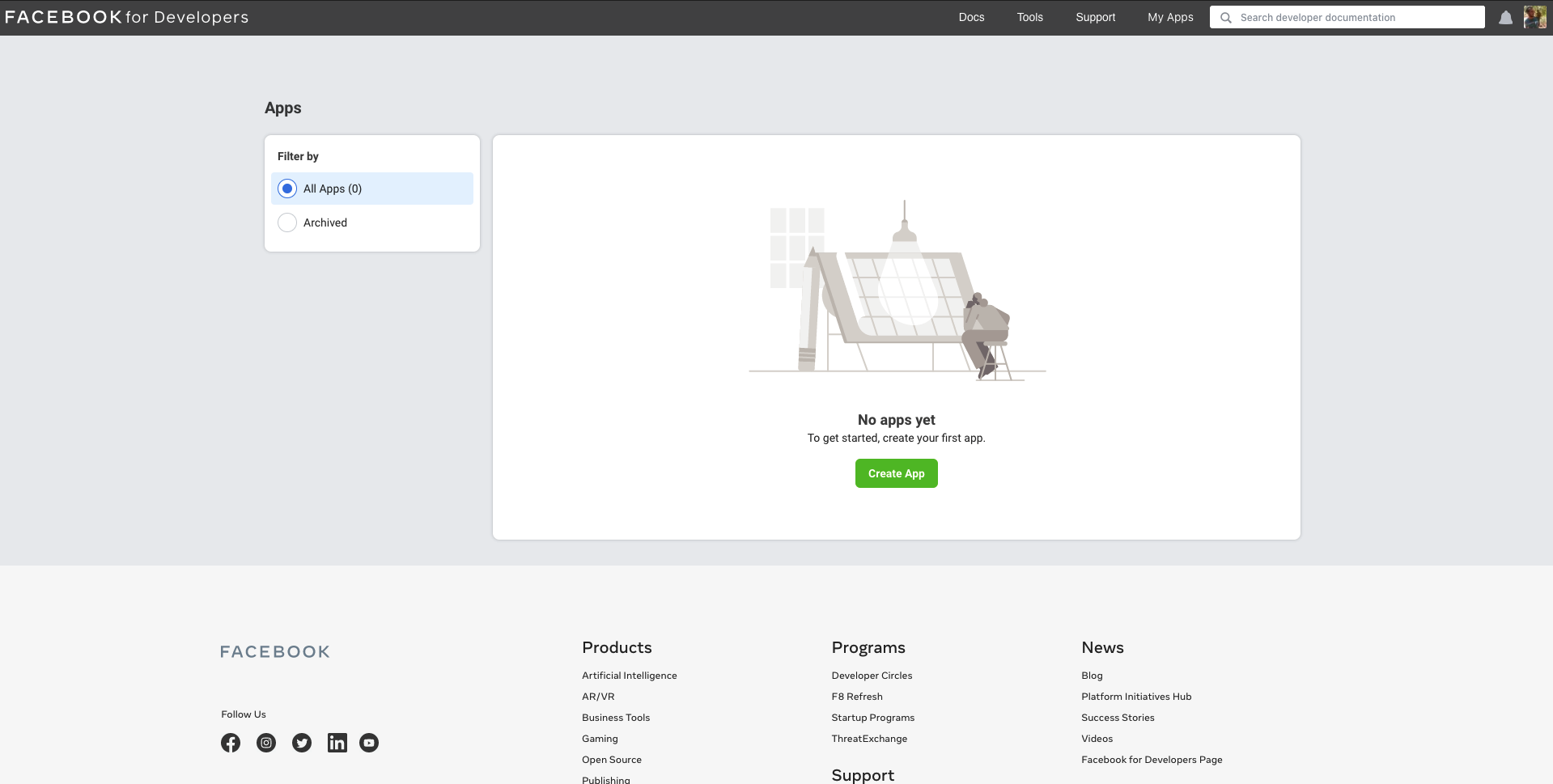Click the notifications bell icon
Image resolution: width=1553 pixels, height=784 pixels.
tap(1505, 18)
